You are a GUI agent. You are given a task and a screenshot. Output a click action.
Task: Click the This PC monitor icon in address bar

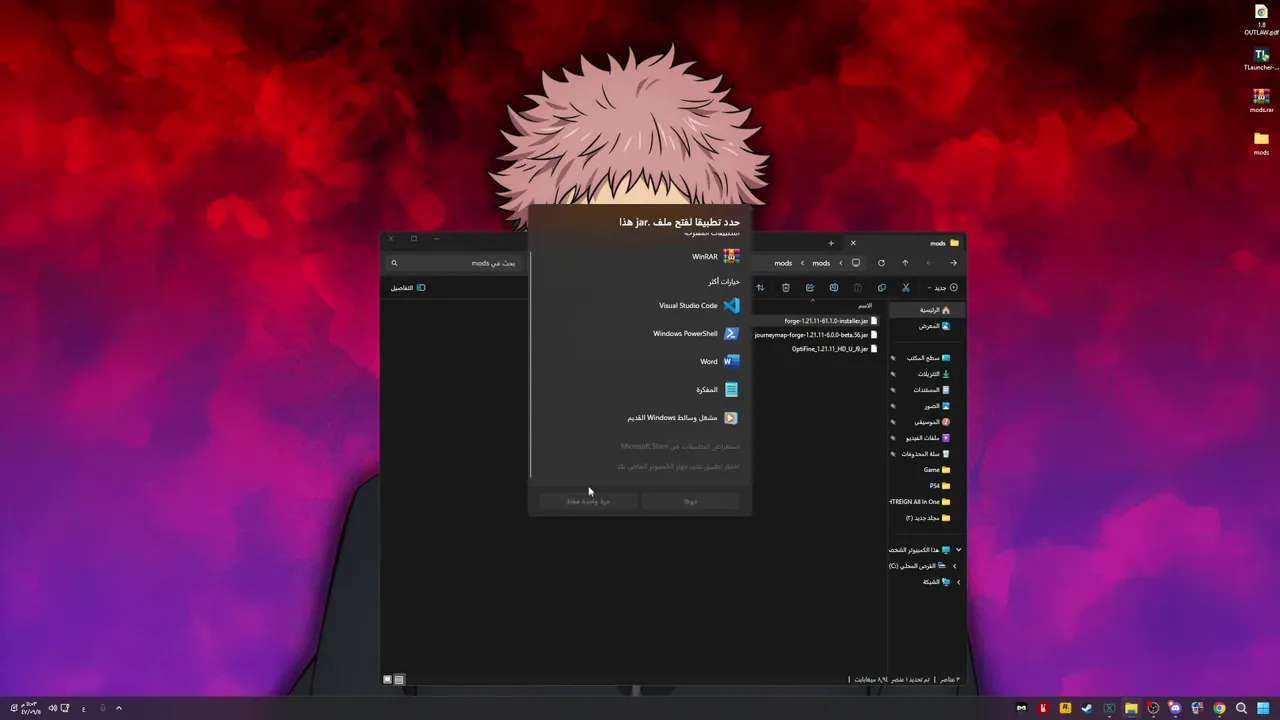(856, 263)
